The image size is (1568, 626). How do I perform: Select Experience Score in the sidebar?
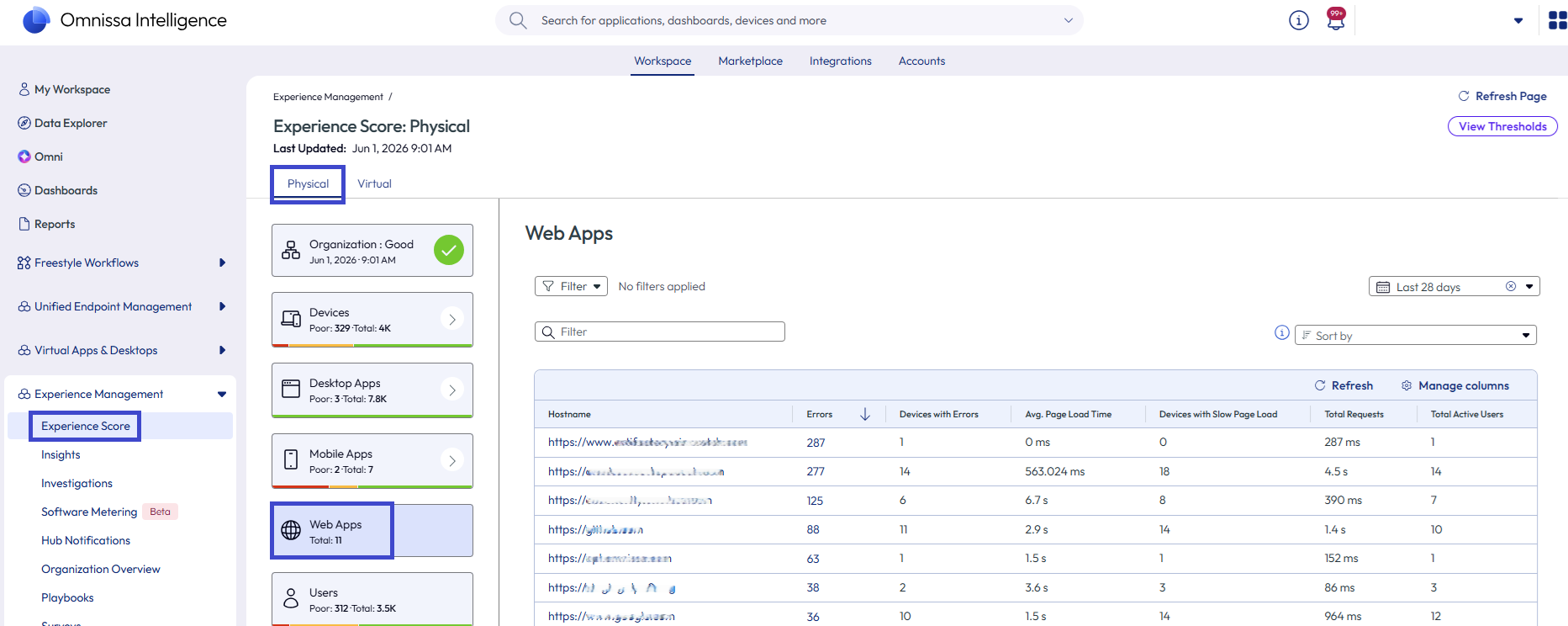point(85,426)
